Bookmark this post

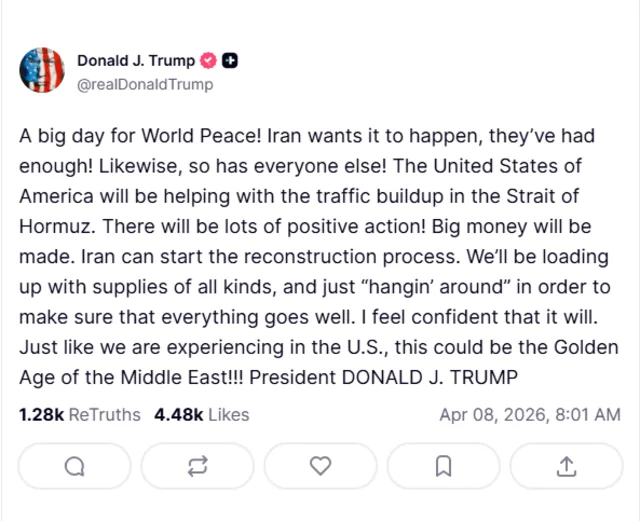(443, 465)
